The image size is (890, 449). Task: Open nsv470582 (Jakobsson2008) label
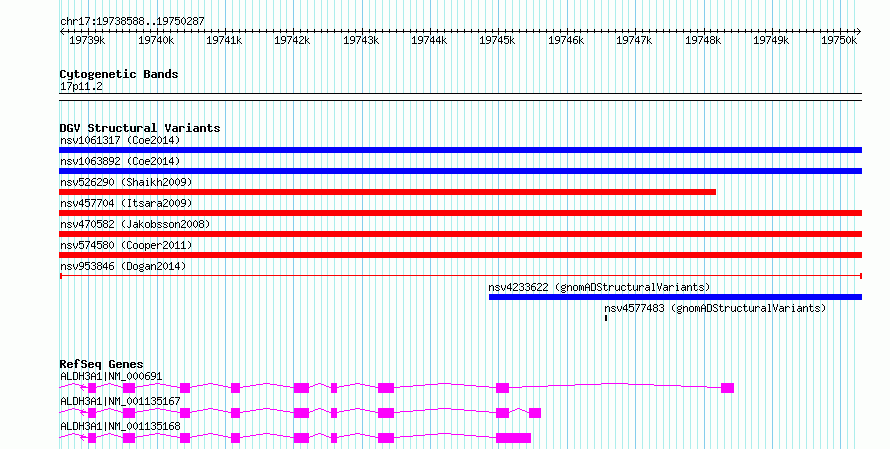tap(135, 224)
